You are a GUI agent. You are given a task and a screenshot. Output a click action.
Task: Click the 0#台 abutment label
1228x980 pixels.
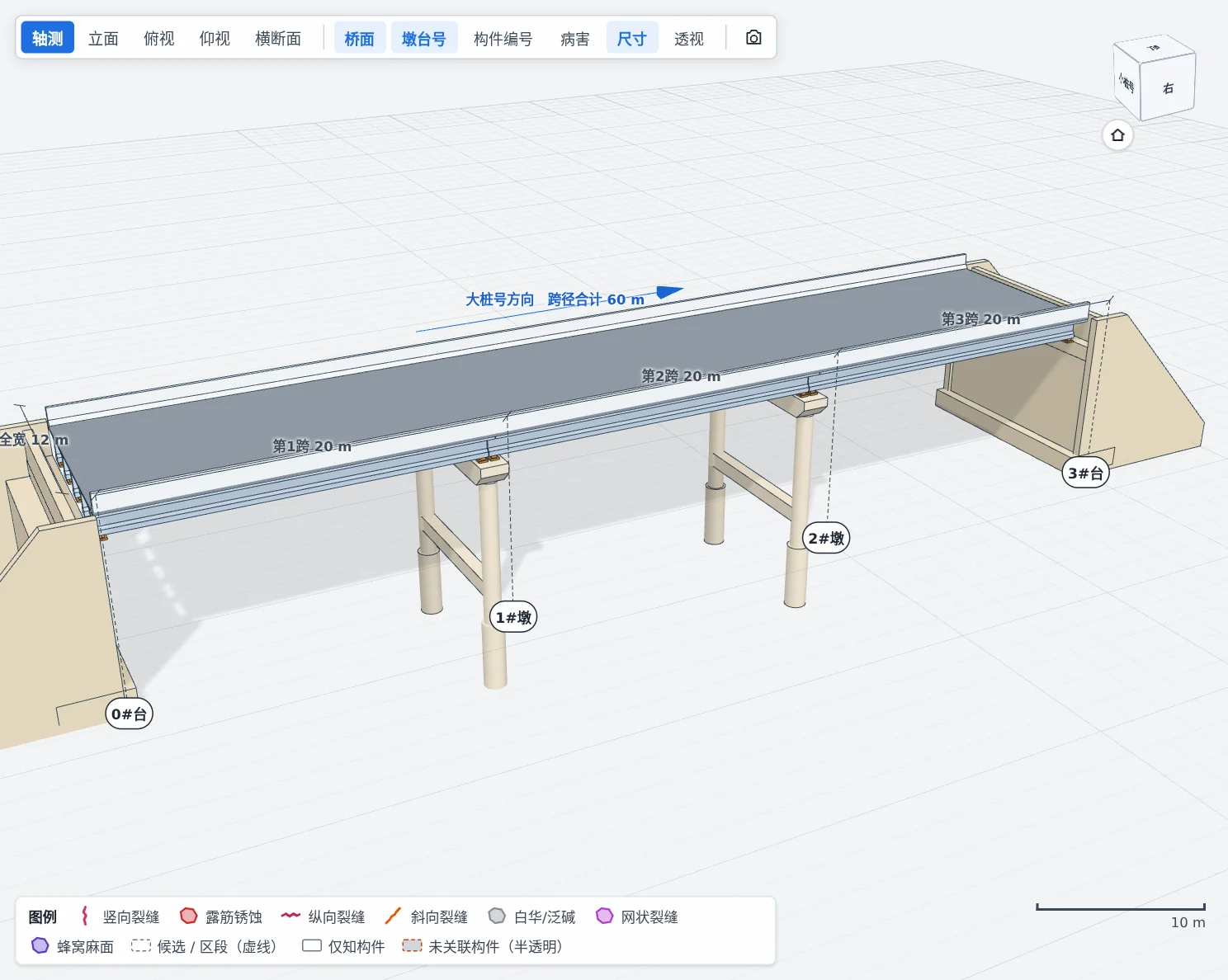tap(130, 714)
